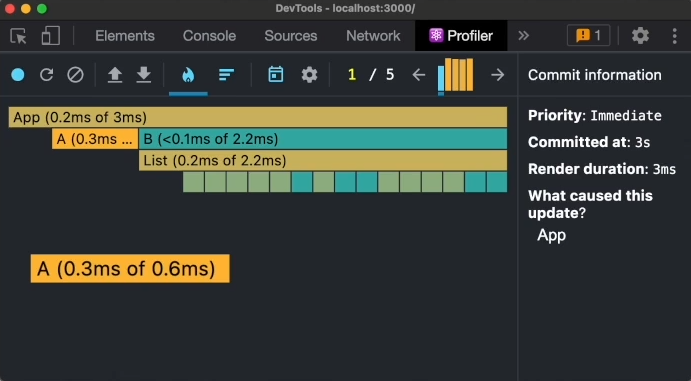Image resolution: width=691 pixels, height=381 pixels.
Task: Switch to the Flamegraph chart view
Action: click(x=188, y=75)
